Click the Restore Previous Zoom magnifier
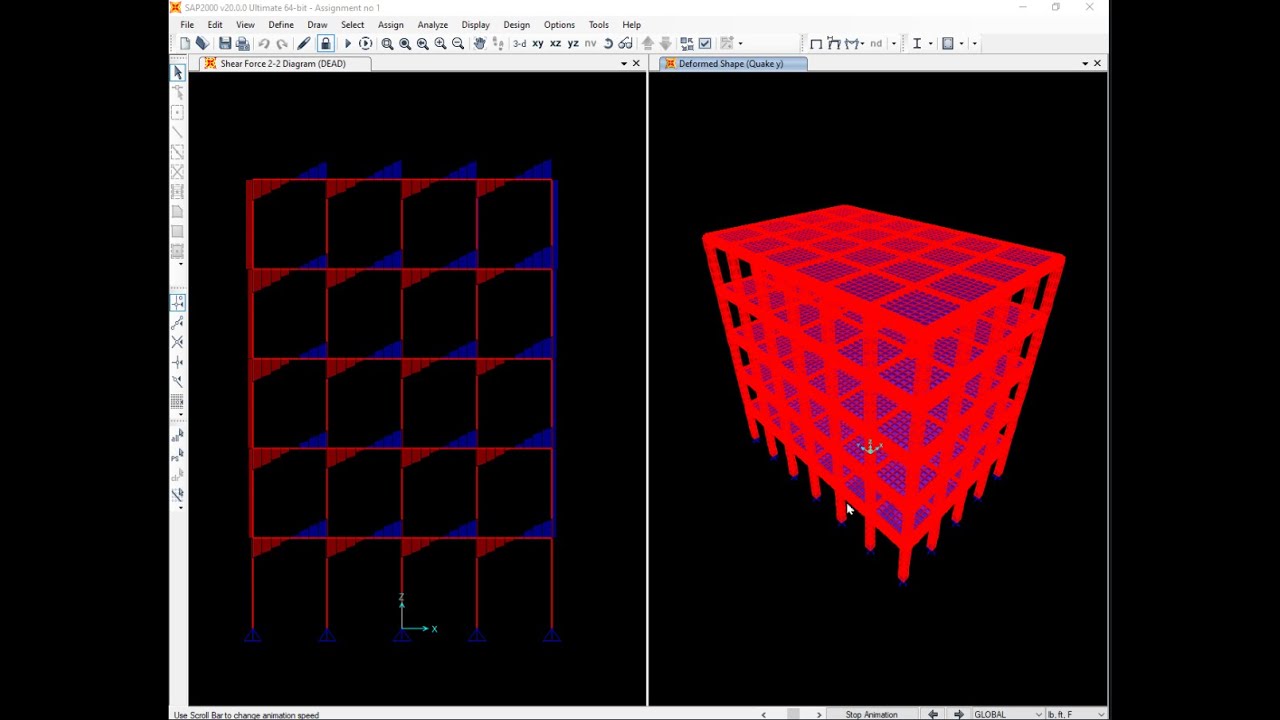Image resolution: width=1280 pixels, height=720 pixels. tap(422, 43)
